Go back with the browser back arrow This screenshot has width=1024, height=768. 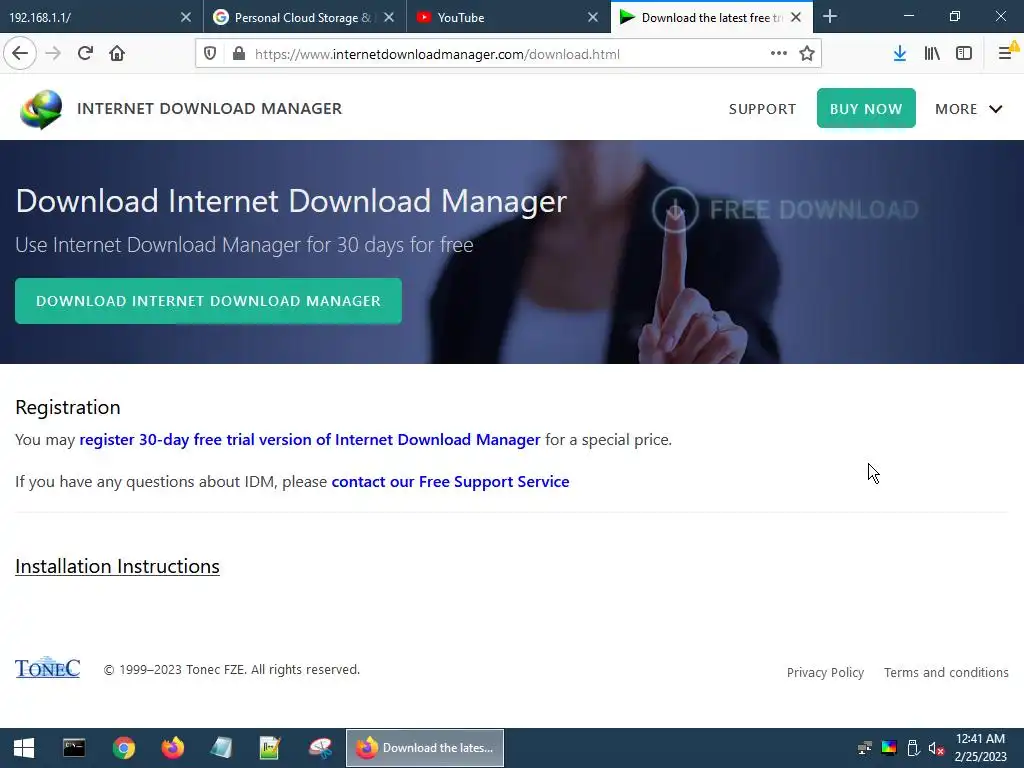(x=20, y=54)
